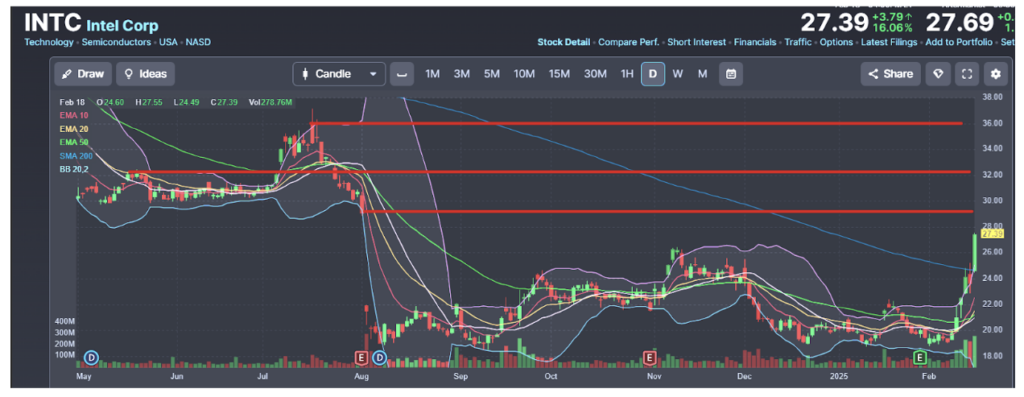Open chart settings gear icon
Screen dimensions: 1024x397
995,74
